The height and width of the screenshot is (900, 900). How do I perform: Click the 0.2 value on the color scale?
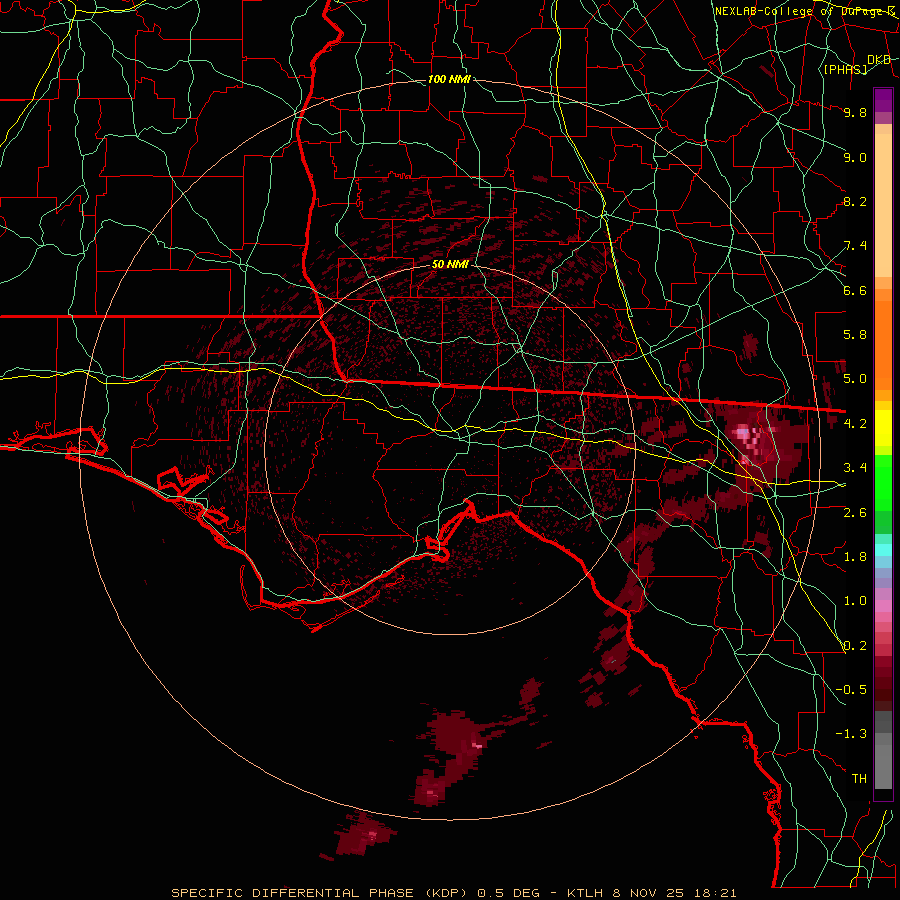point(855,646)
